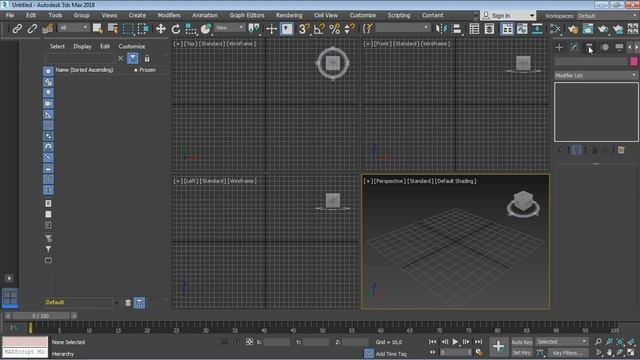Toggle the Scene Explorer button
Image resolution: width=640 pixels, height=360 pixels.
click(x=474, y=29)
